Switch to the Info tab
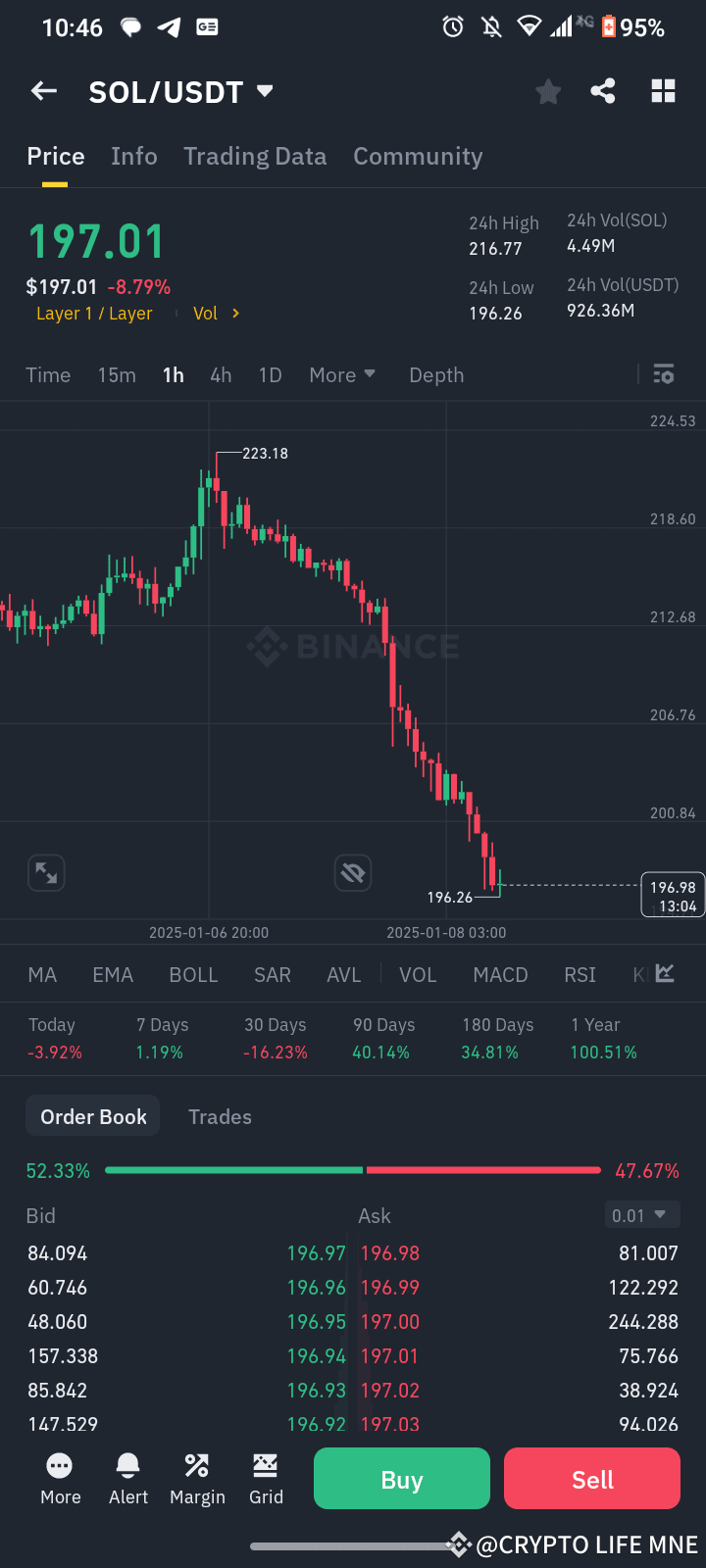 coord(134,156)
